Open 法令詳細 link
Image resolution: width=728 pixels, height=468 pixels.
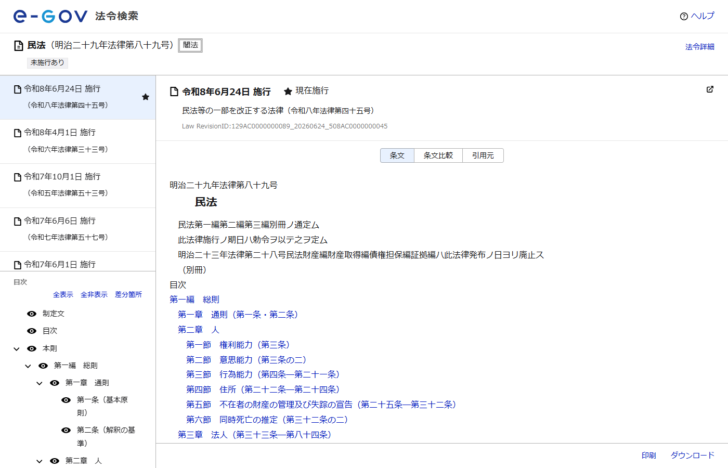point(700,46)
